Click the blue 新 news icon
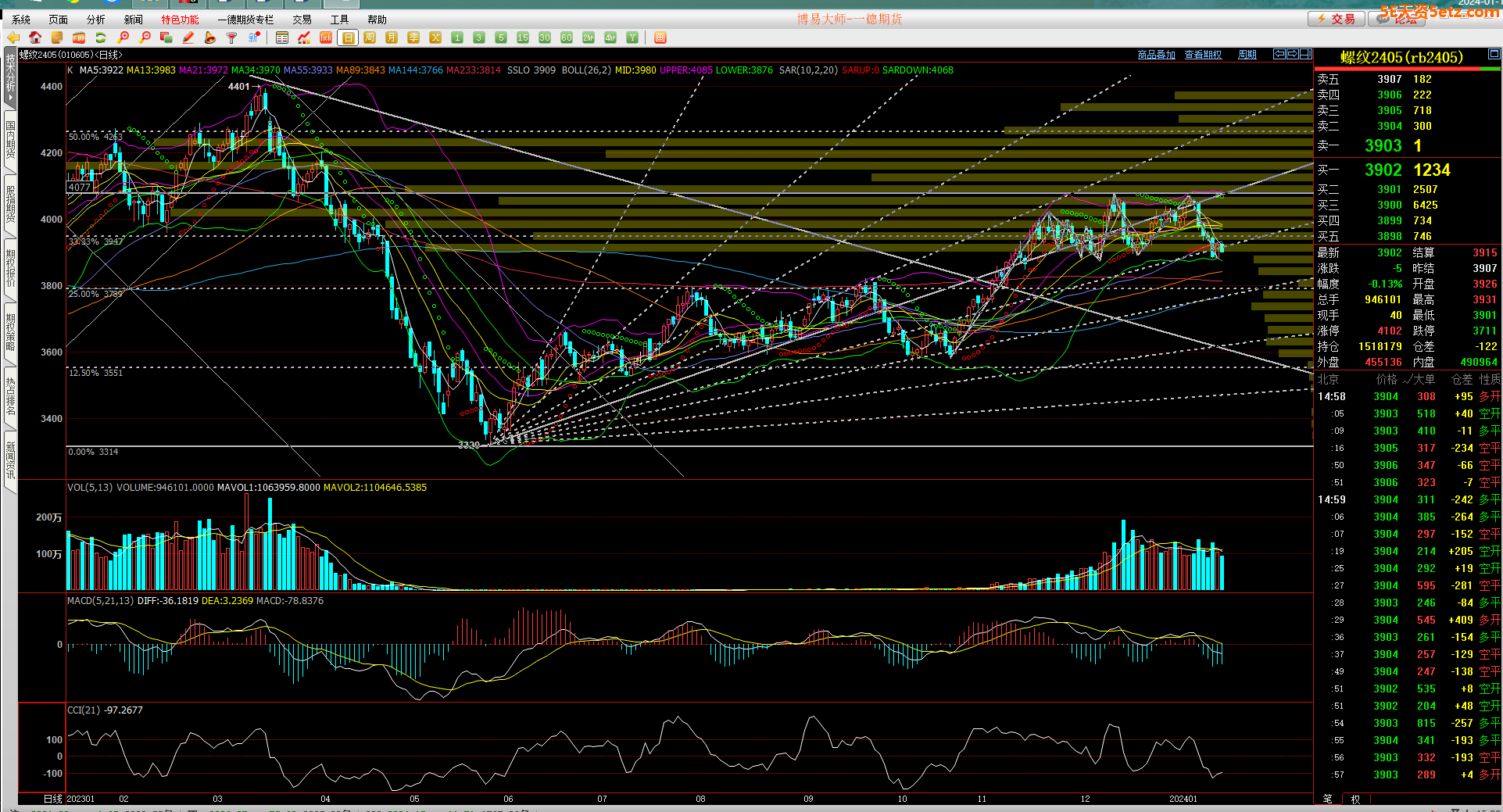 254,38
